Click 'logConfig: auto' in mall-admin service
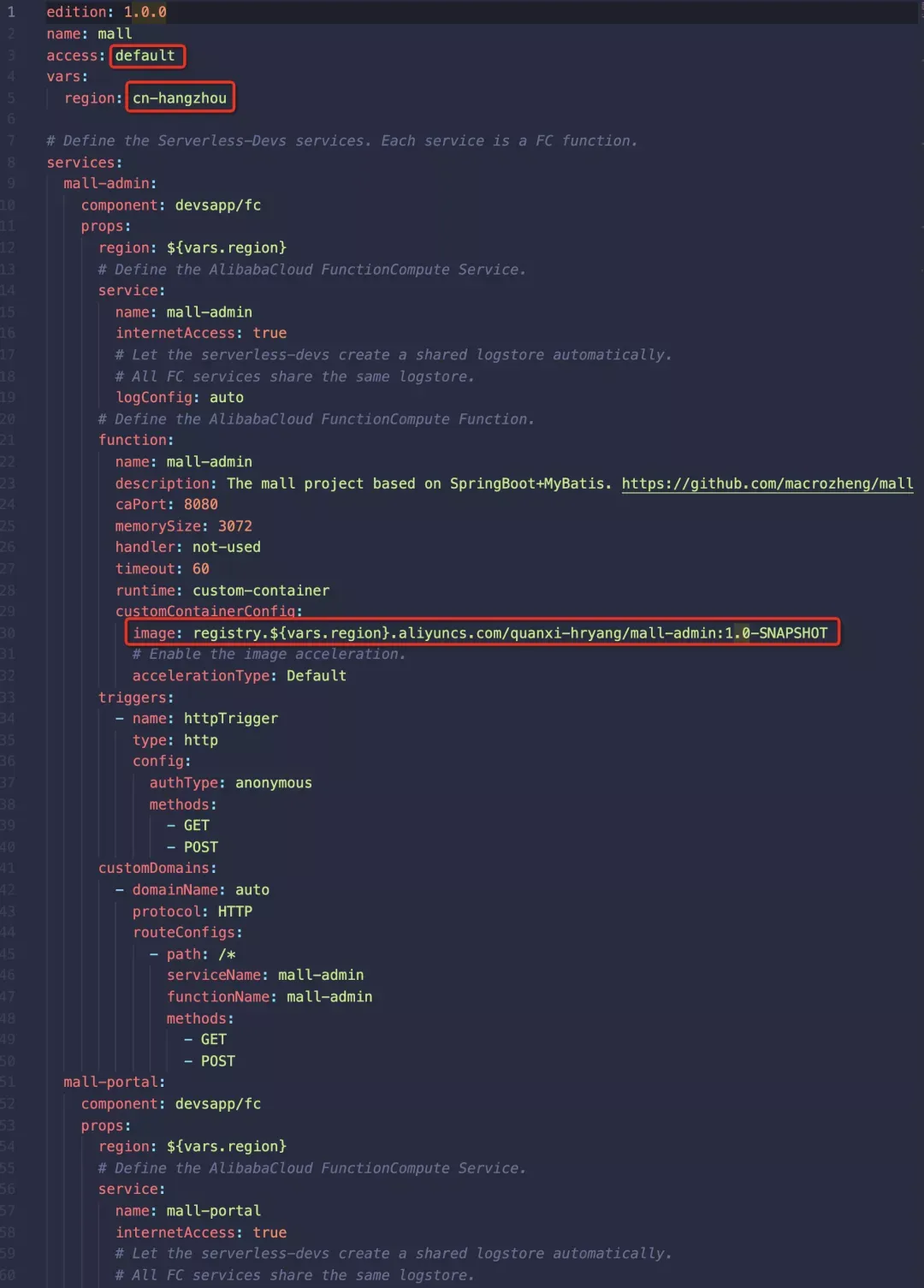This screenshot has width=924, height=1288. 180,397
